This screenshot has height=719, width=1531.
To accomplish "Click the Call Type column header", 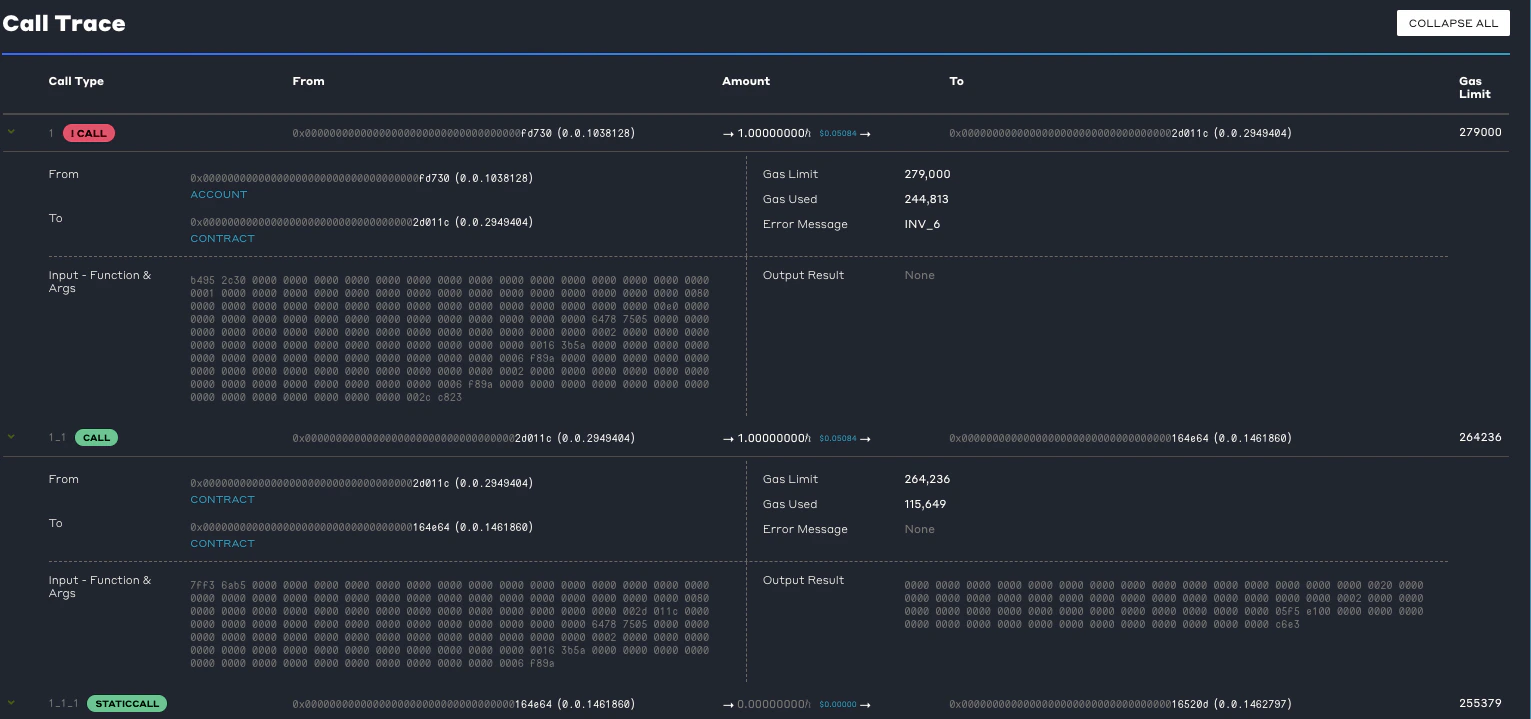I will 76,81.
